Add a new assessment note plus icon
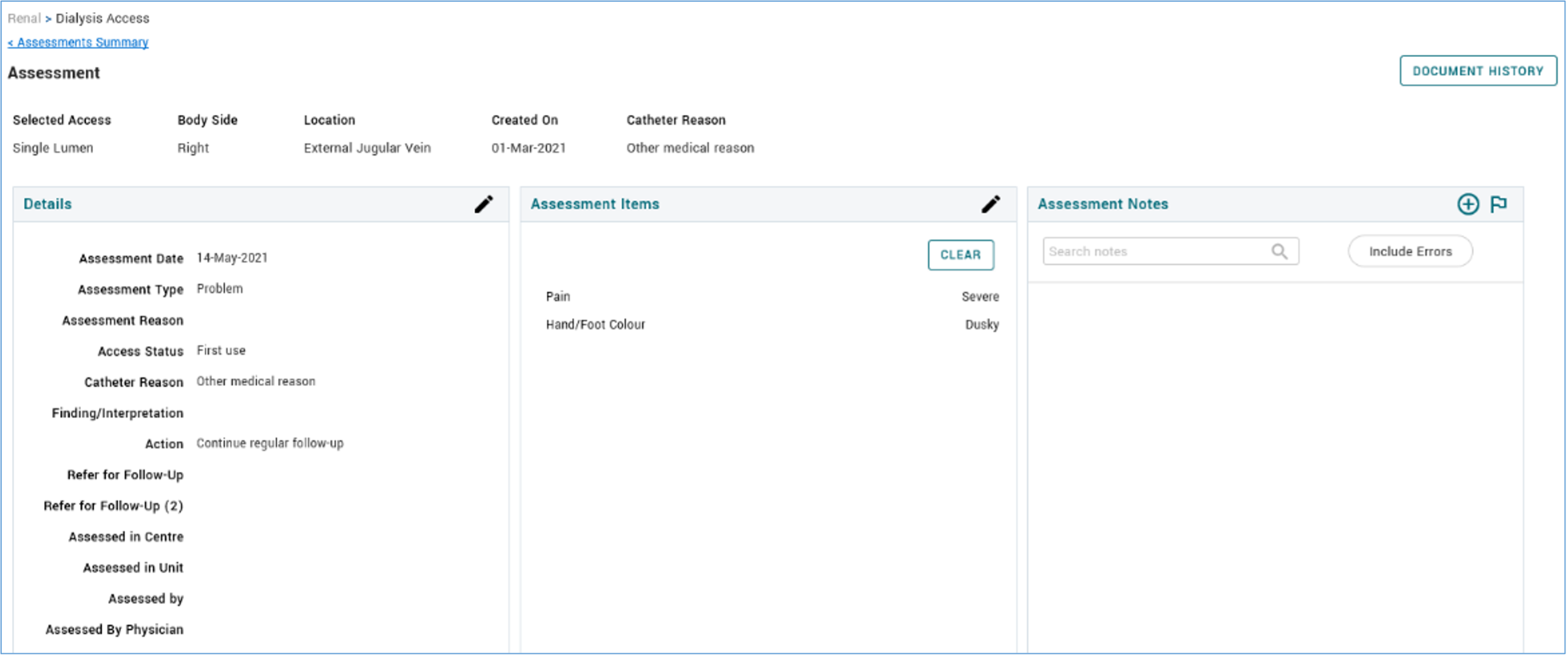This screenshot has width=1568, height=657. [x=1468, y=204]
